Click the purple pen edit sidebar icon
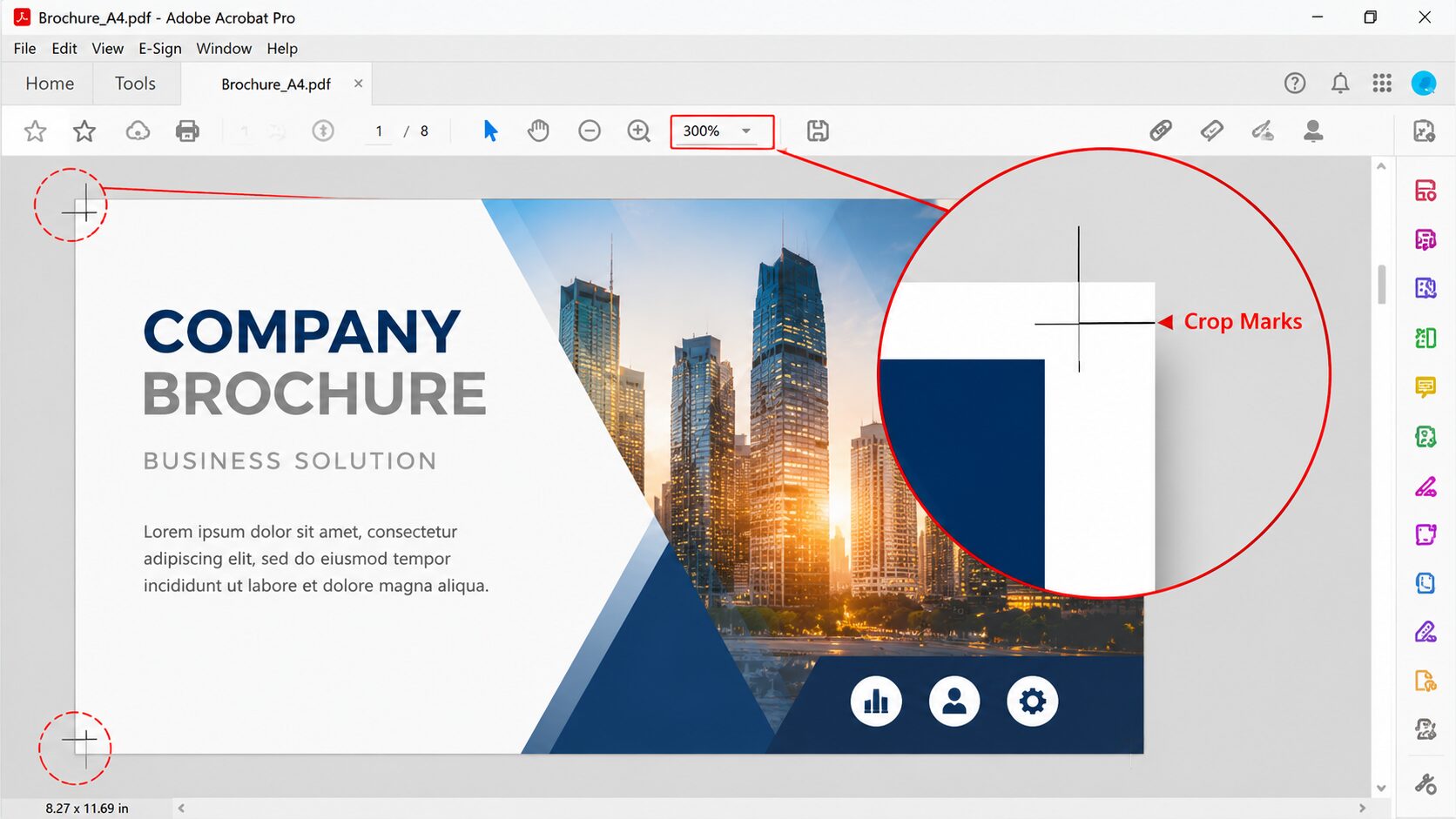 [x=1426, y=632]
